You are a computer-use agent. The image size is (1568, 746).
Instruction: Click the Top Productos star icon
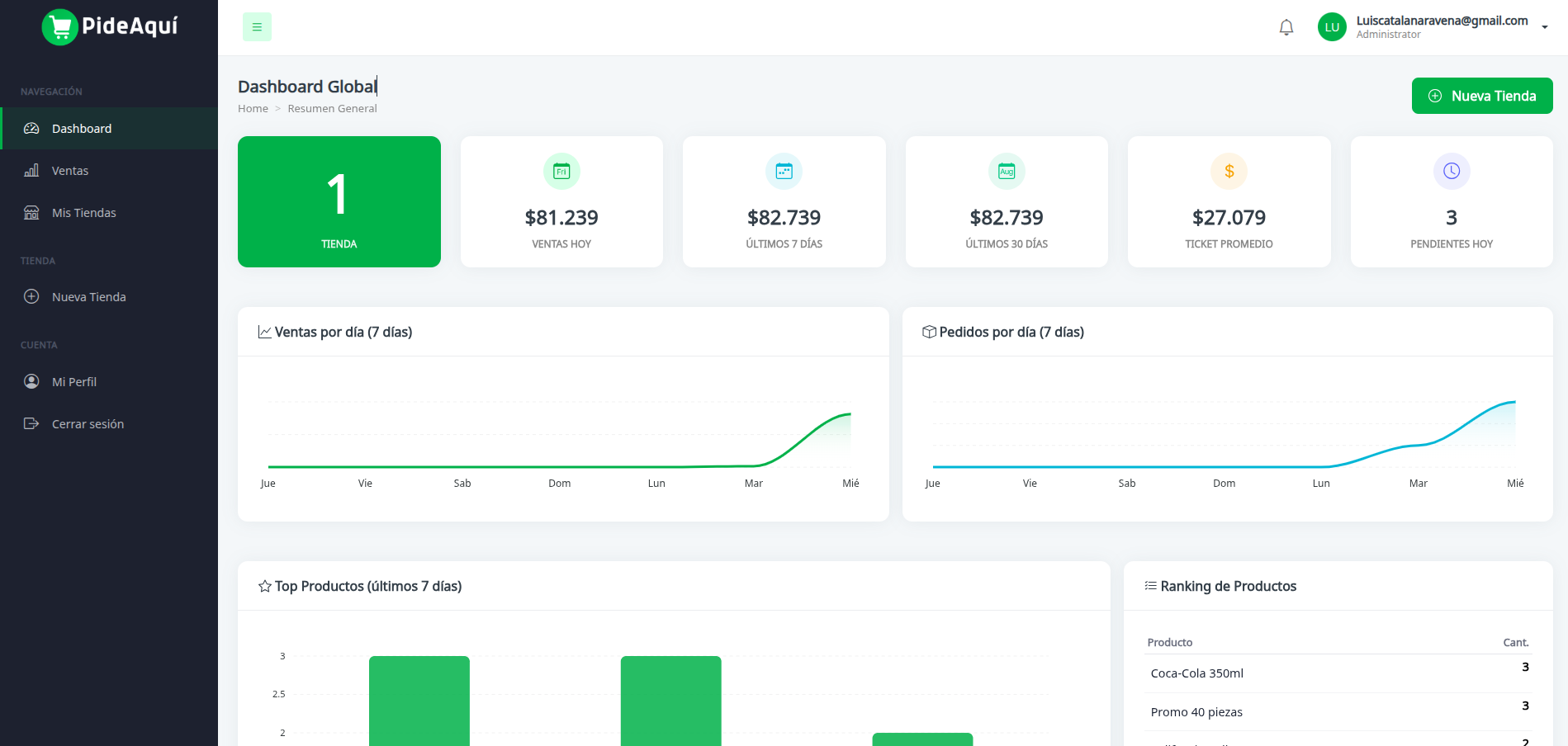265,586
